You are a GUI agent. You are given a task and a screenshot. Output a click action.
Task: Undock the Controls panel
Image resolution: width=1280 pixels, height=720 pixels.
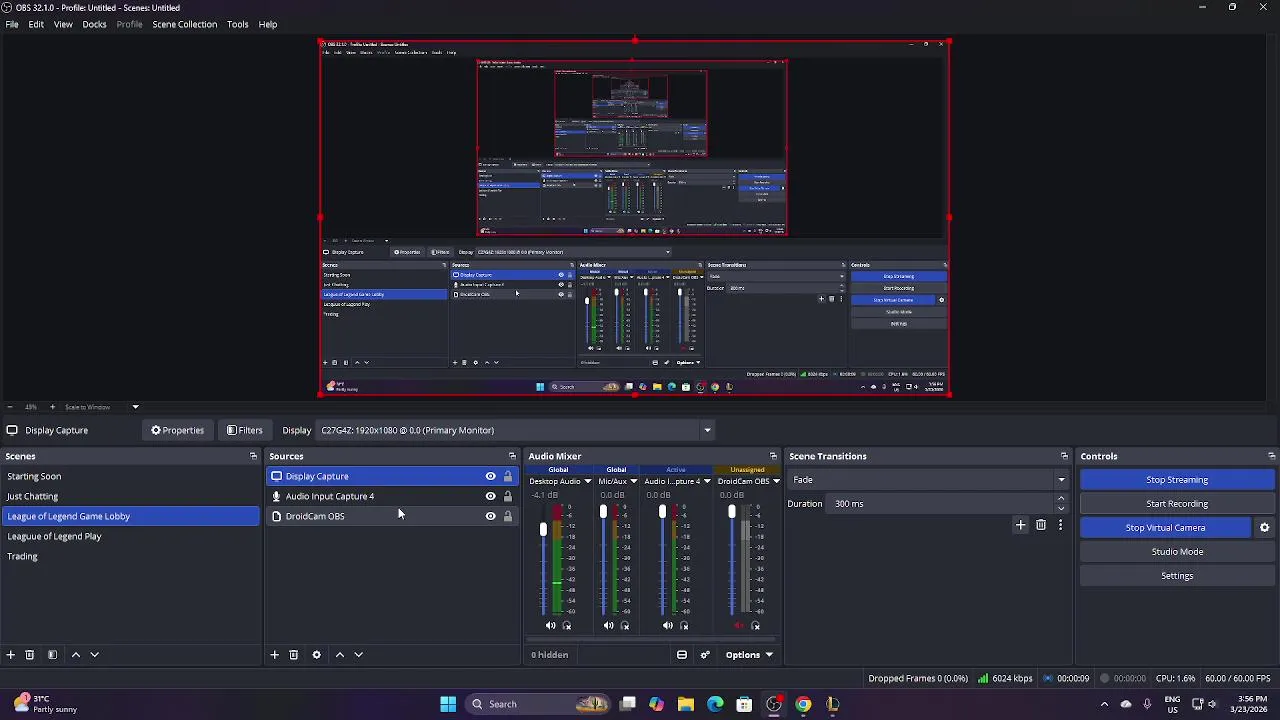pos(1271,456)
